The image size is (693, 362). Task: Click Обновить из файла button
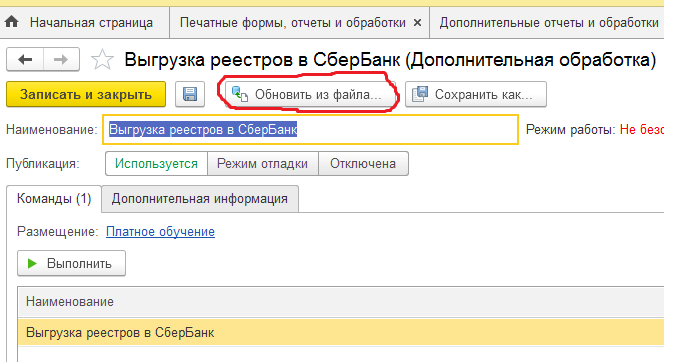click(x=309, y=94)
